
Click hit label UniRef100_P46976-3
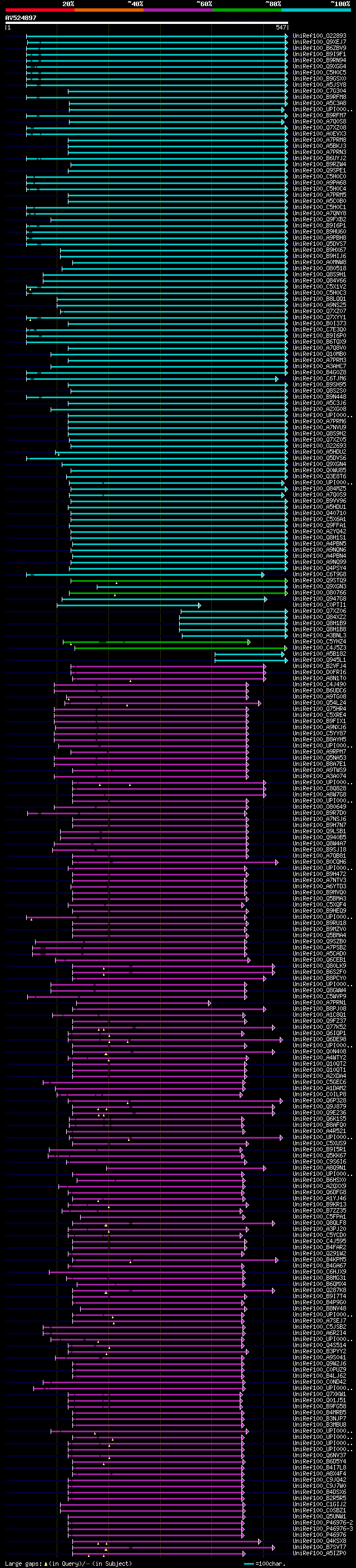coord(323,1529)
